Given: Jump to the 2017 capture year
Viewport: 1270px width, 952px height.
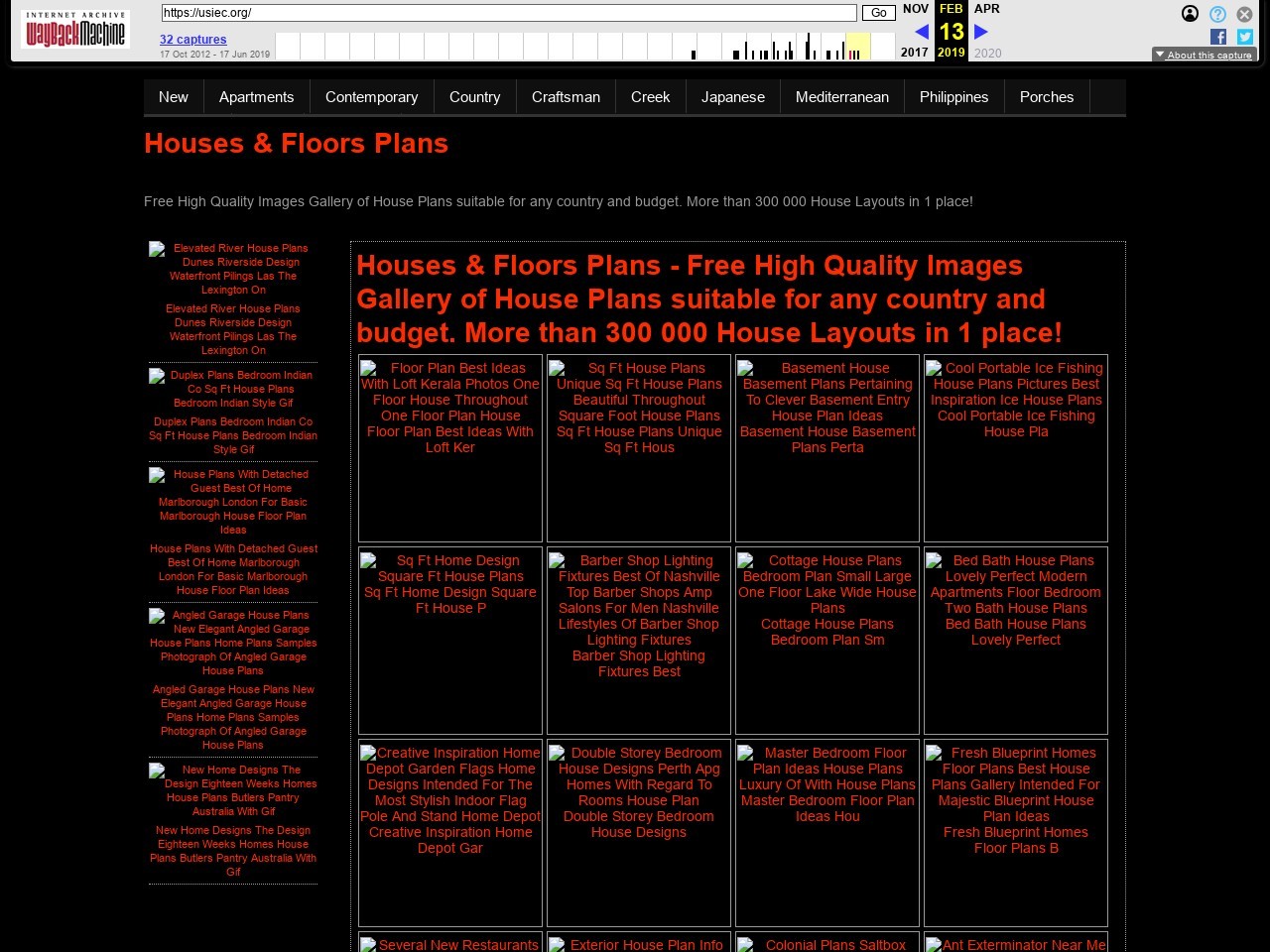Looking at the screenshot, I should 914,53.
